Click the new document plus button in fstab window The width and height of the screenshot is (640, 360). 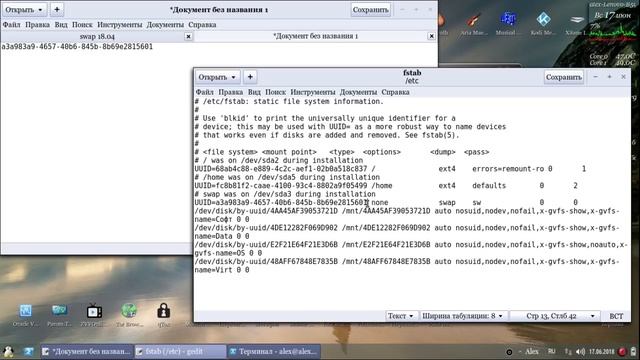click(250, 77)
